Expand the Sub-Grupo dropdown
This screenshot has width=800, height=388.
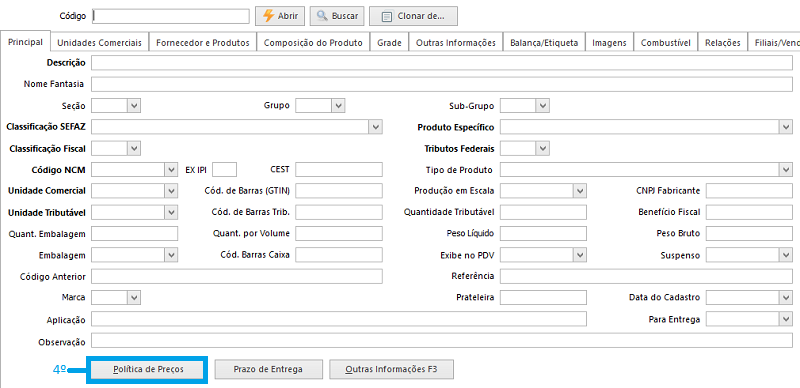[542, 106]
